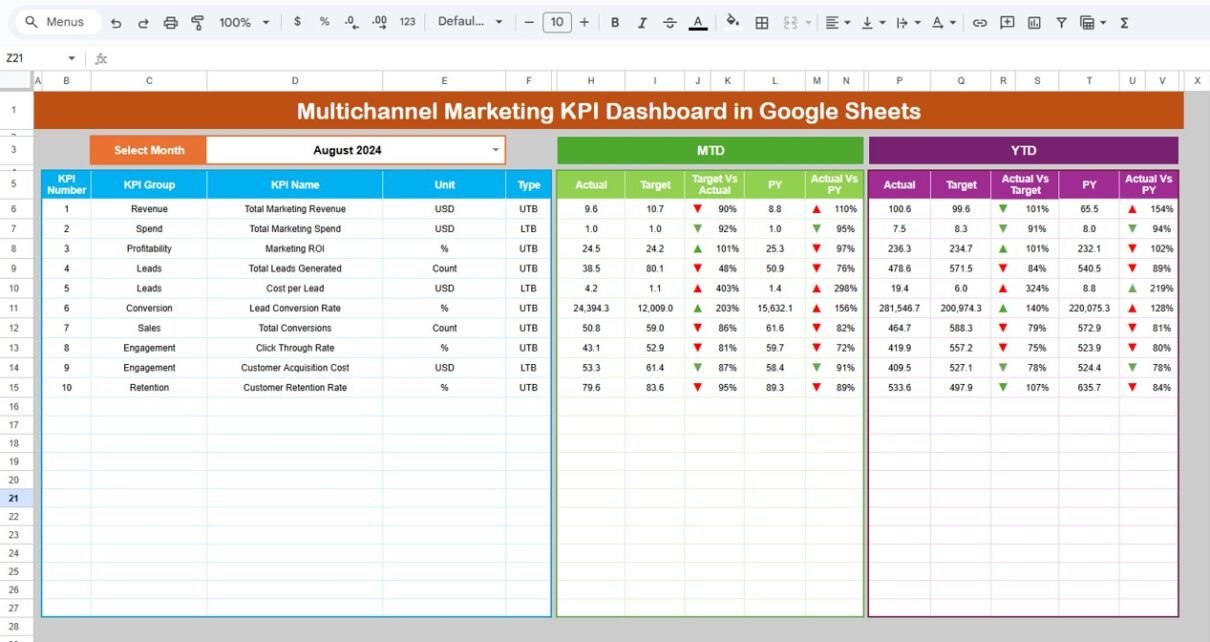Open the borders tool
Screen dimensions: 1210x642
[762, 22]
